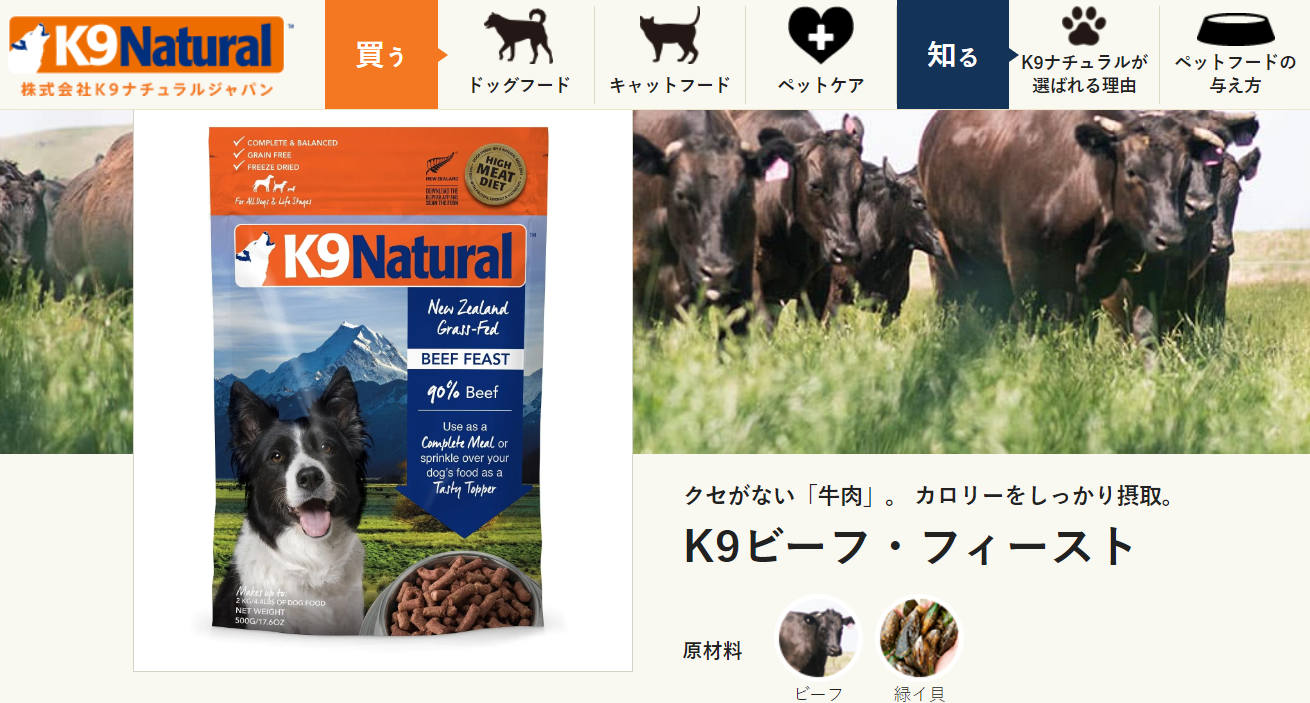This screenshot has width=1310, height=703.
Task: Open the 買う (Buy) menu tab
Action: (x=381, y=54)
